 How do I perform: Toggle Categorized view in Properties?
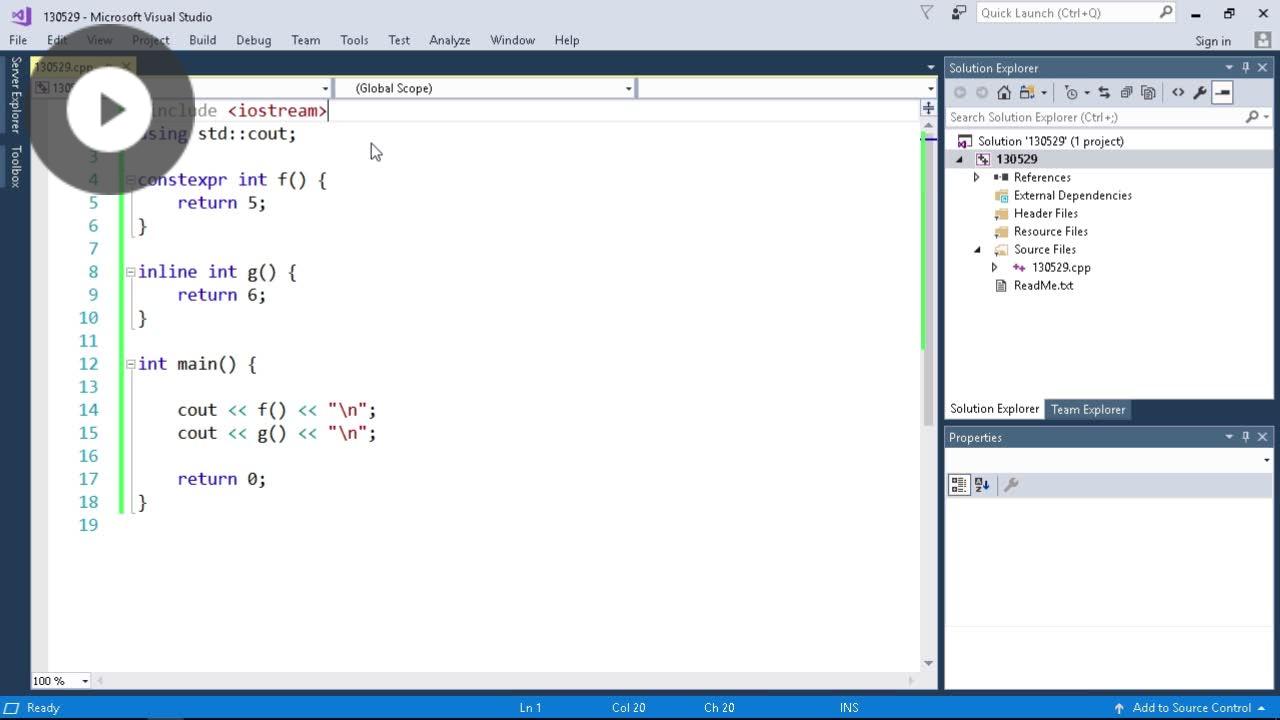tap(959, 485)
